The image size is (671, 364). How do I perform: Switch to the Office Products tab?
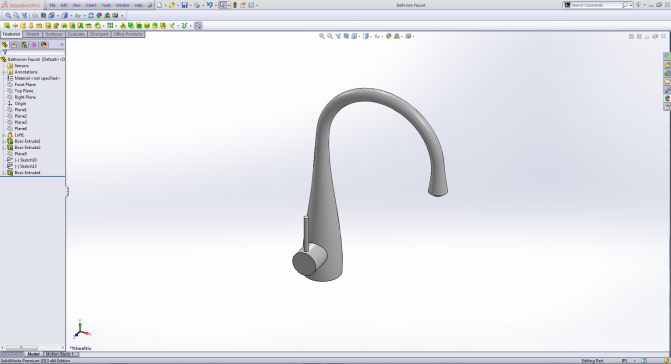point(128,34)
